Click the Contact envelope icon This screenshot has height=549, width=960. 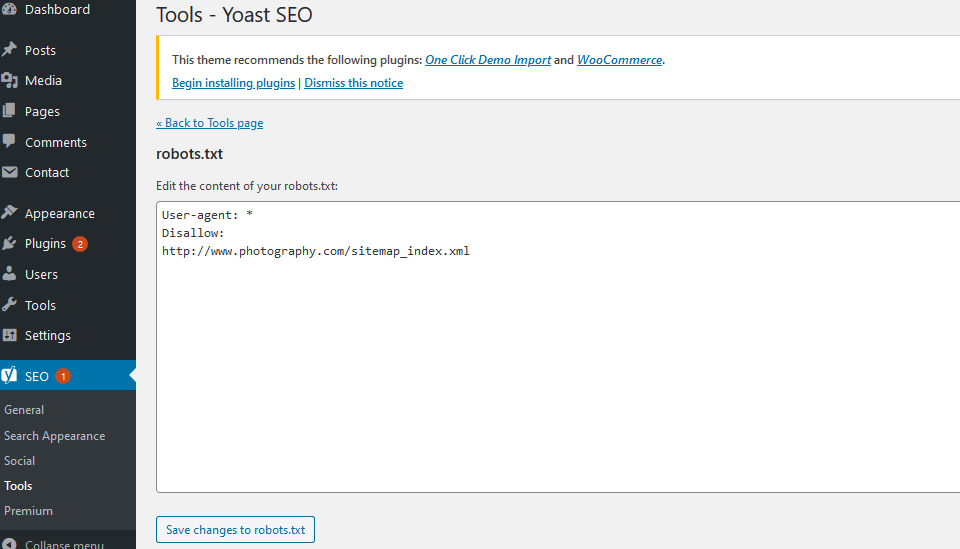(x=9, y=172)
